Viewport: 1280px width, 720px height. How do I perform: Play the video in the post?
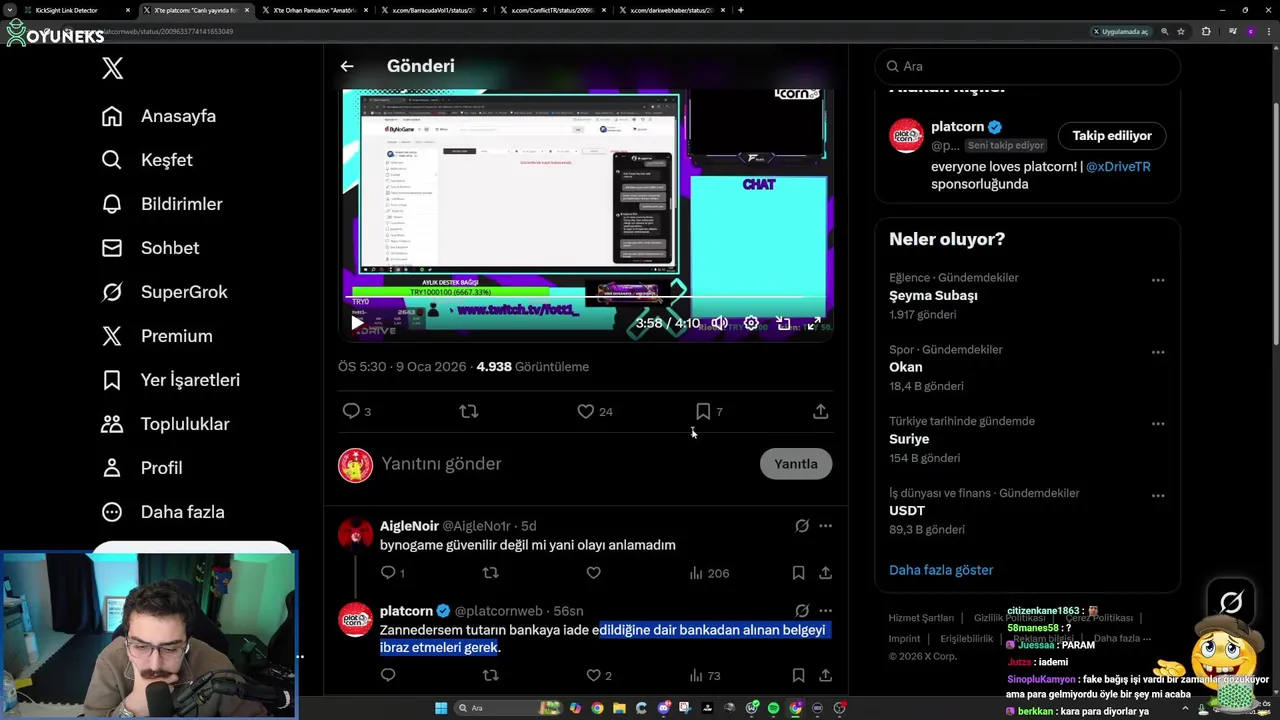pyautogui.click(x=357, y=323)
